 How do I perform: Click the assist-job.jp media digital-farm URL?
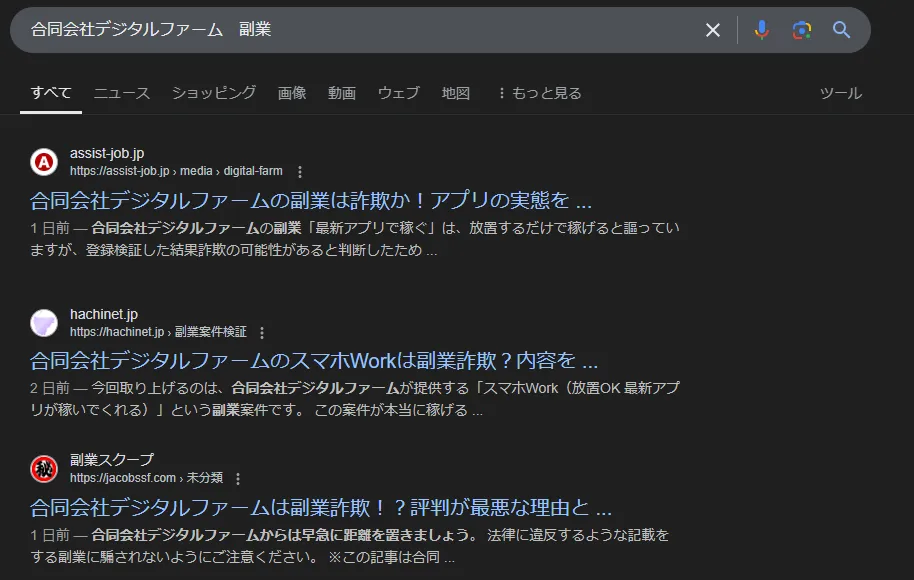[x=176, y=171]
